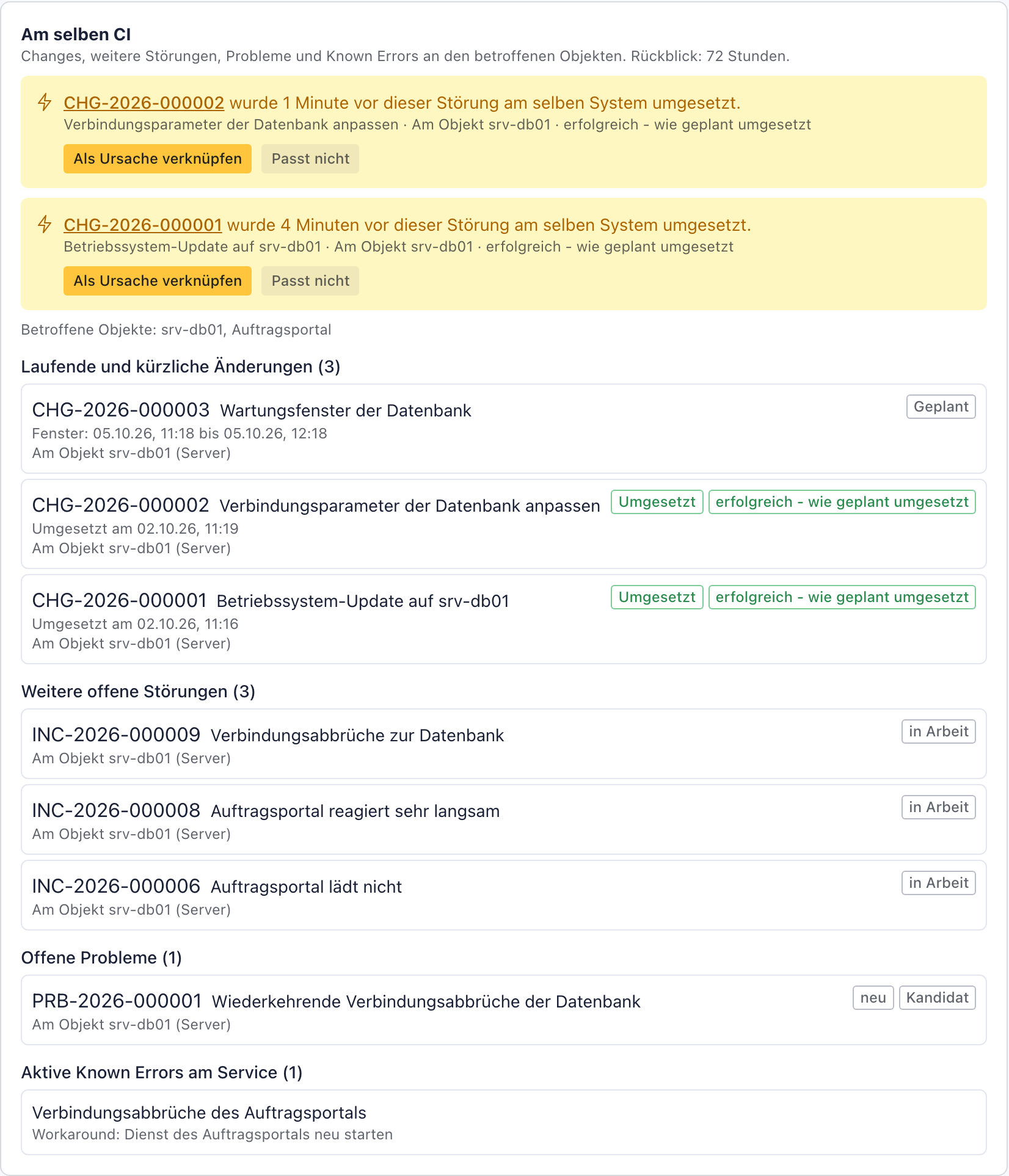
Task: Click the 'in Arbeit' badge of INC-2026-000006
Action: tap(938, 883)
